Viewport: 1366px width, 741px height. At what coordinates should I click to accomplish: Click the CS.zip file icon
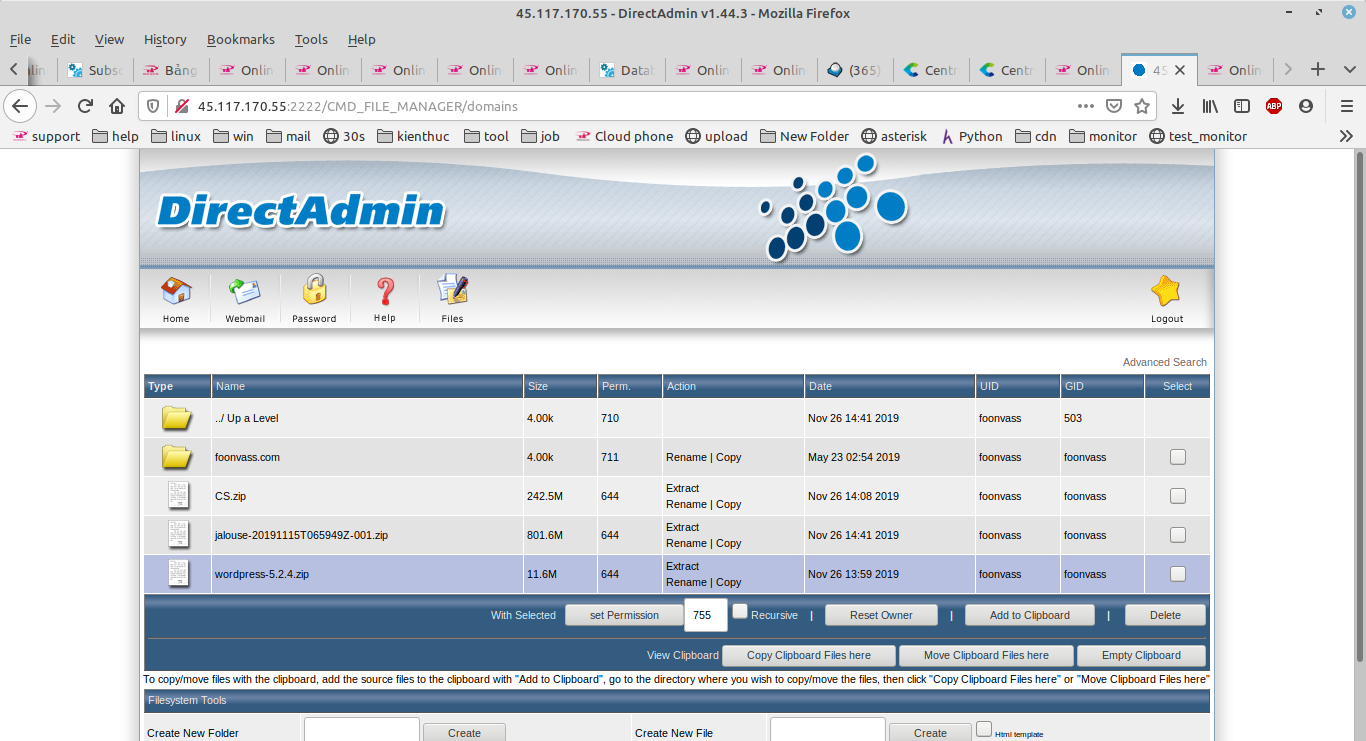[x=178, y=496]
